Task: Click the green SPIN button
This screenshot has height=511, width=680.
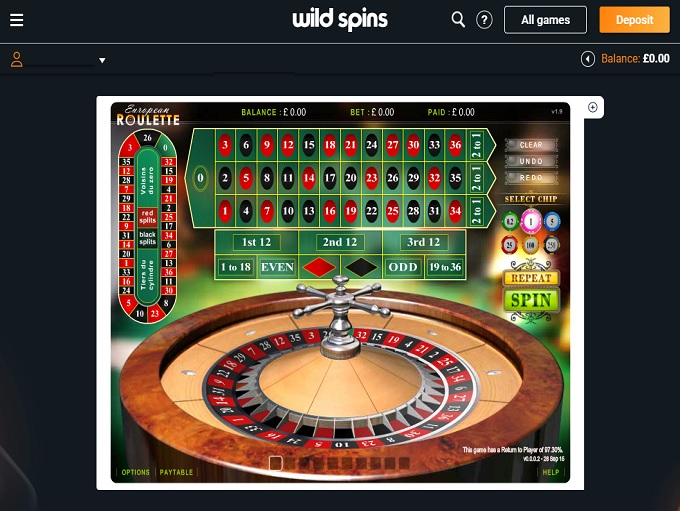Action: click(531, 300)
